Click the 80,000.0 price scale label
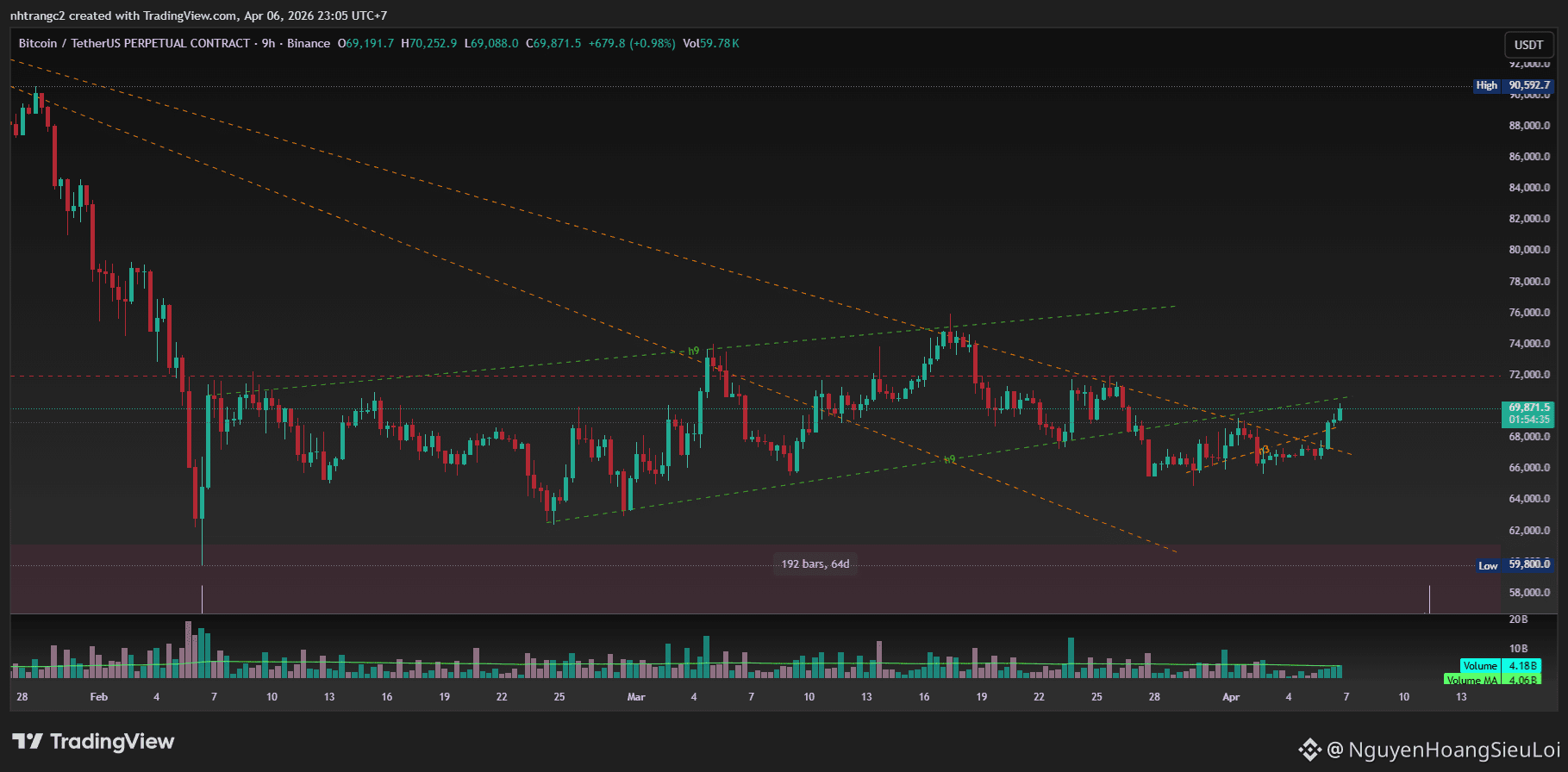Image resolution: width=1568 pixels, height=772 pixels. [1529, 250]
